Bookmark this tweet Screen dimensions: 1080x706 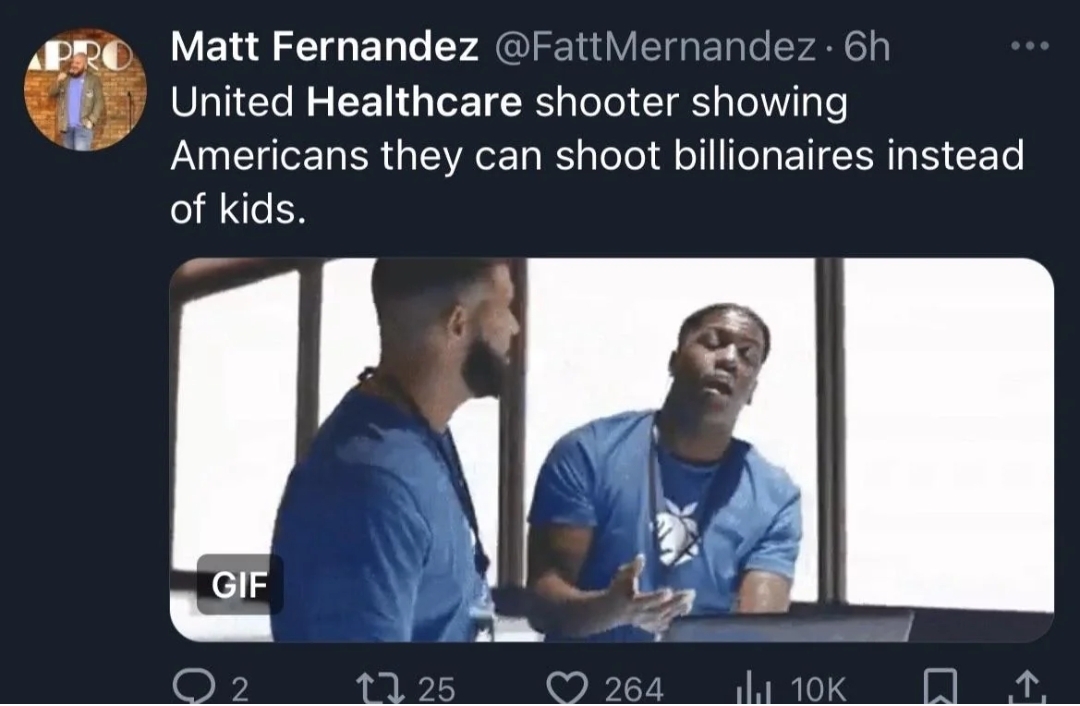940,687
